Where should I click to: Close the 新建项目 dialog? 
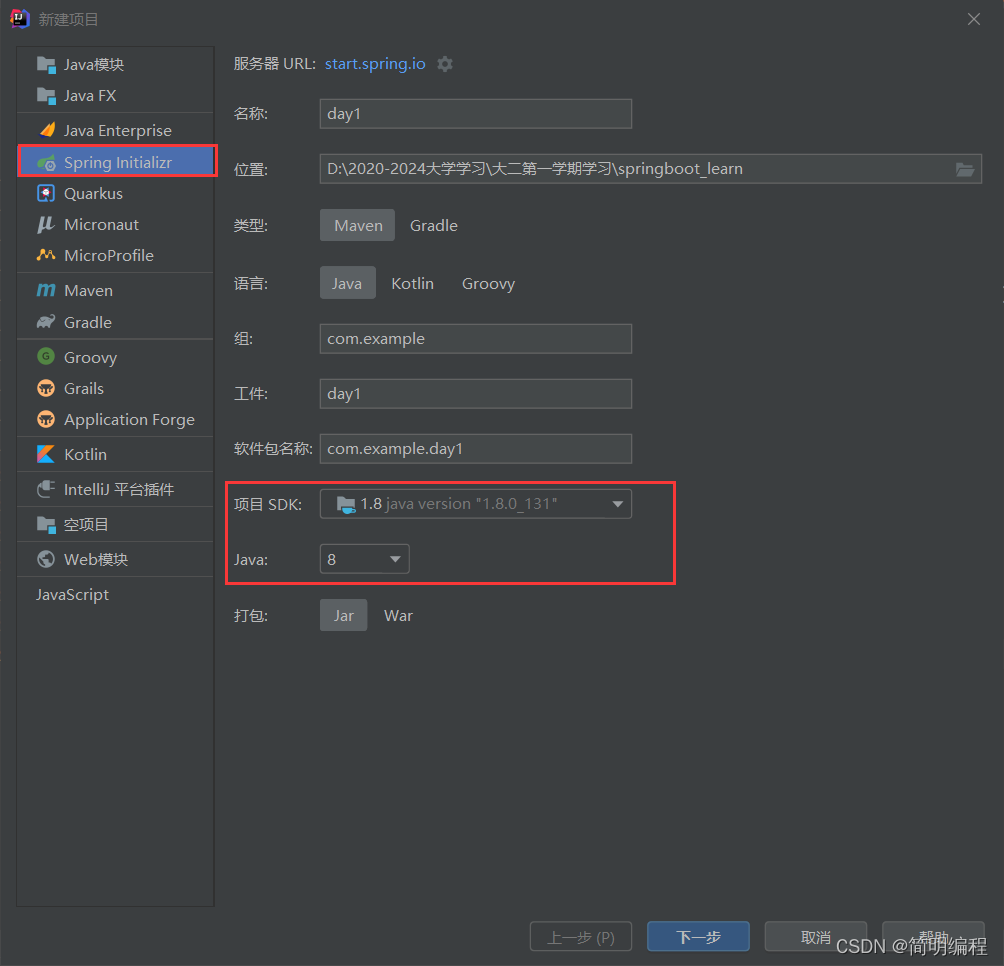(974, 19)
